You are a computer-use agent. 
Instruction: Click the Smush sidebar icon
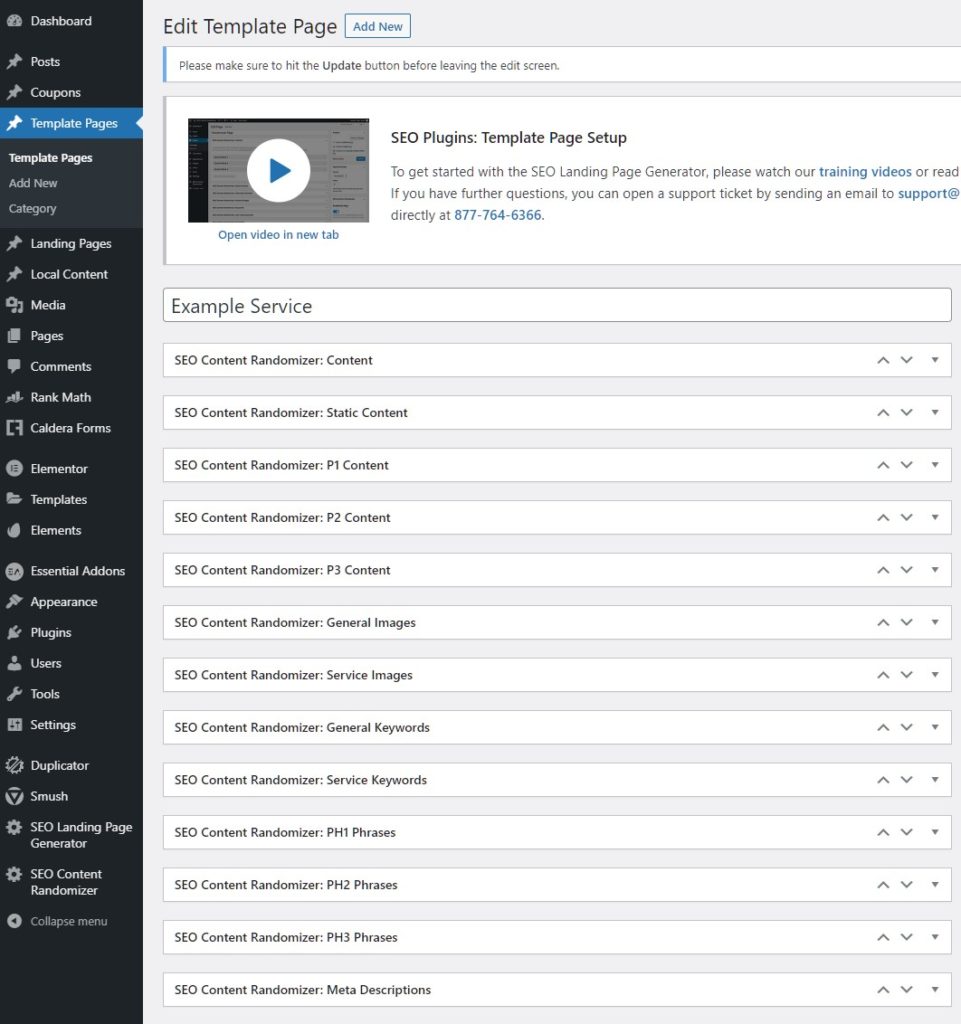(x=14, y=796)
